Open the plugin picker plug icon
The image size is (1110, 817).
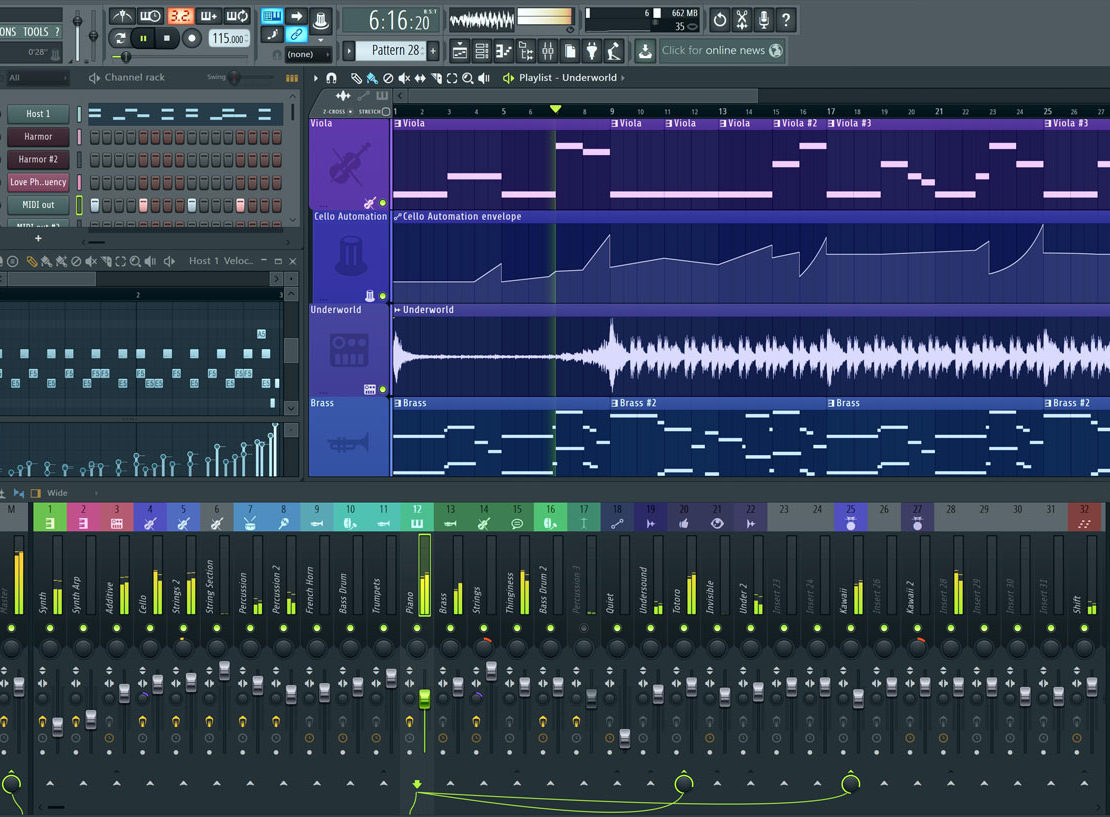click(x=592, y=50)
